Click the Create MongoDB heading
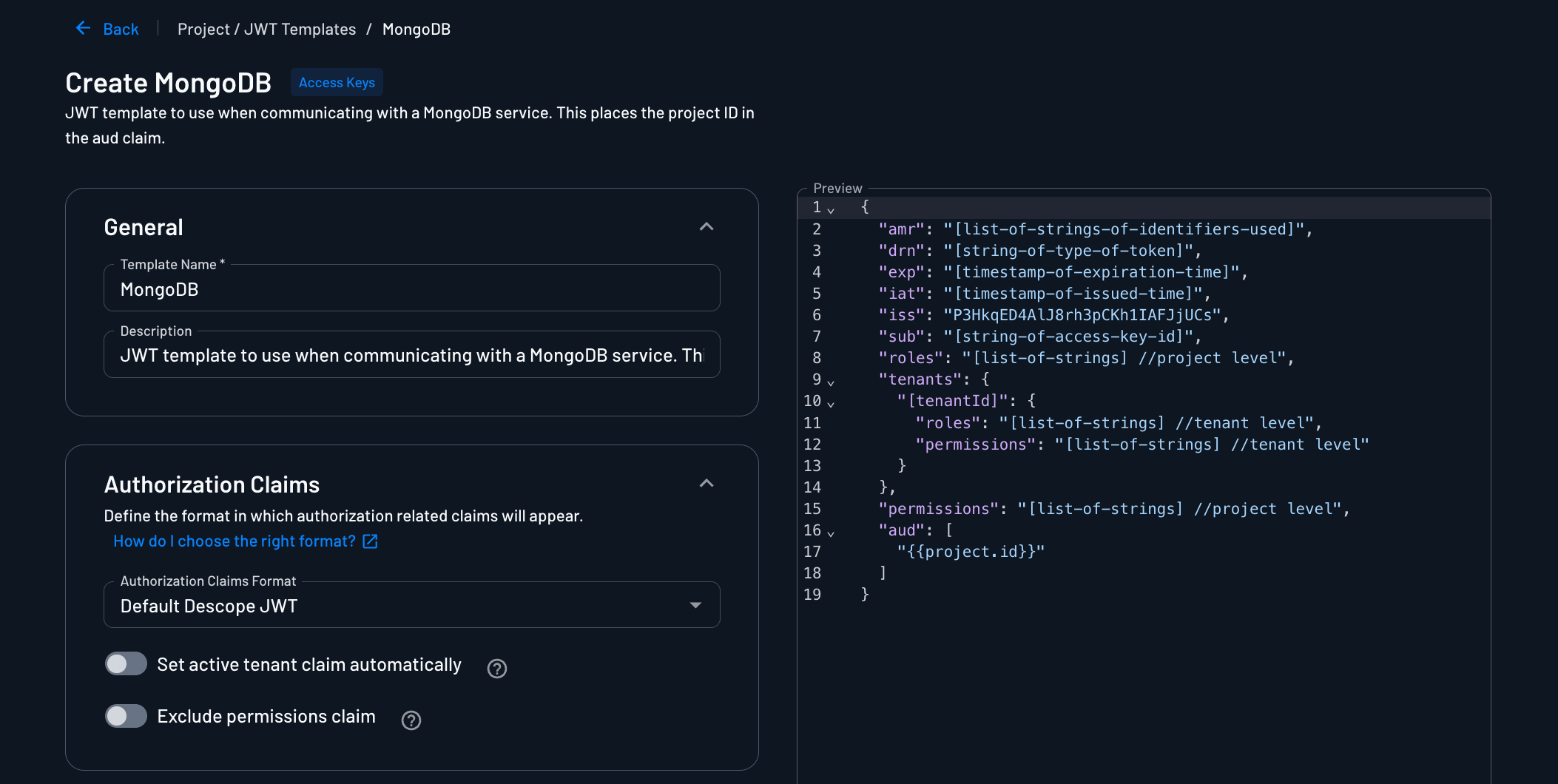The height and width of the screenshot is (784, 1558). [169, 83]
